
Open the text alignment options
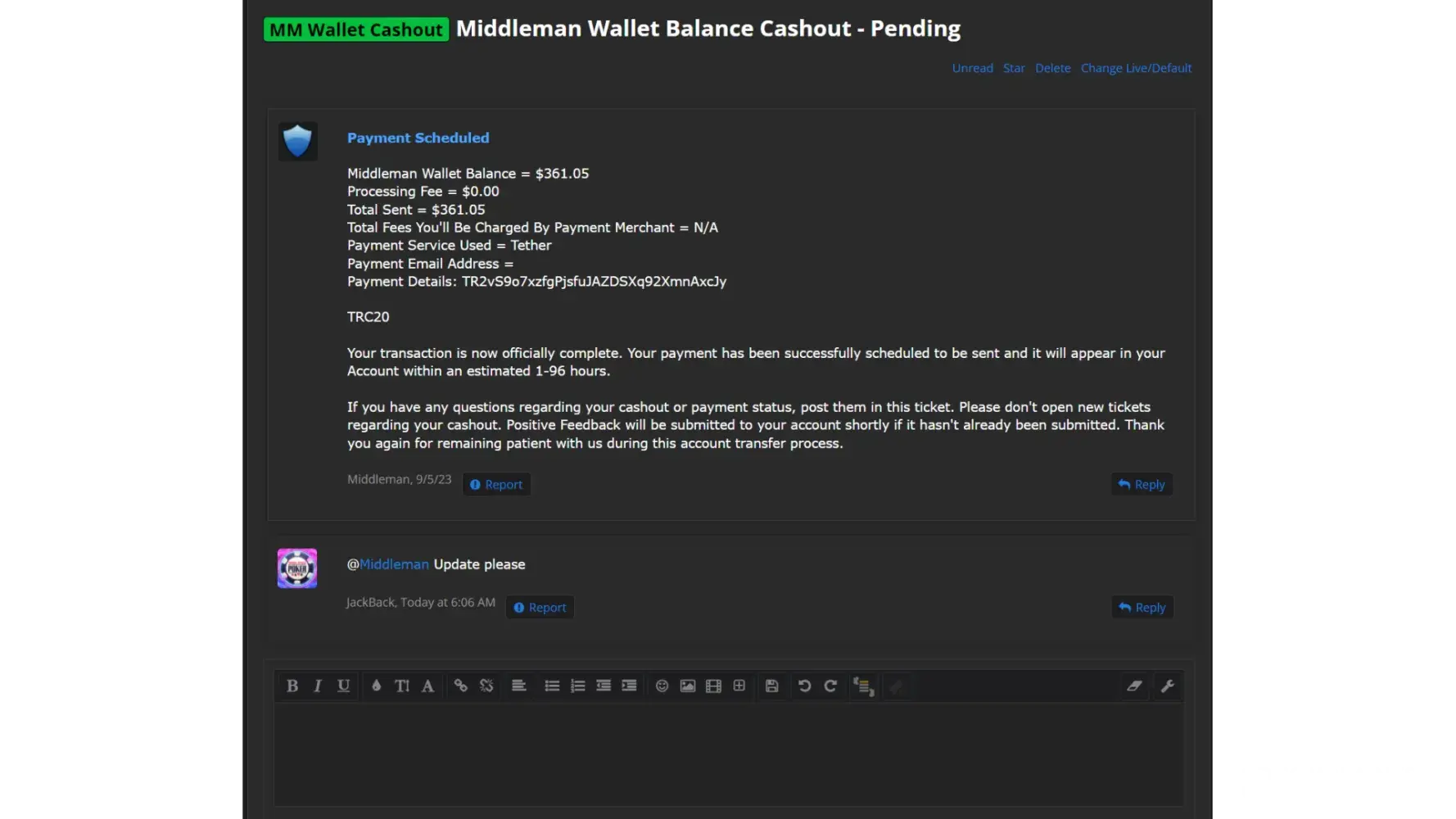coord(519,686)
